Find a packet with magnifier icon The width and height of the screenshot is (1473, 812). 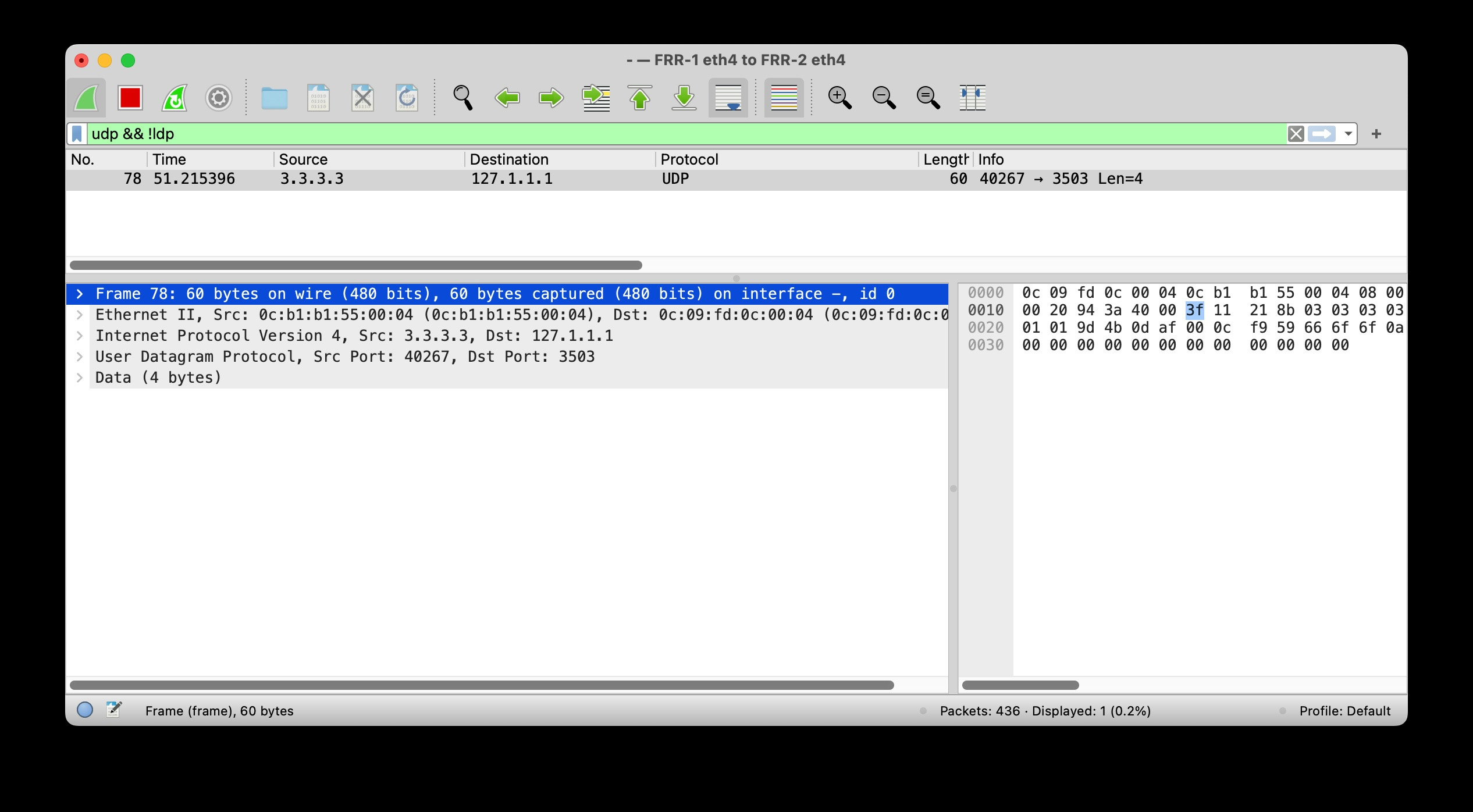pyautogui.click(x=463, y=98)
